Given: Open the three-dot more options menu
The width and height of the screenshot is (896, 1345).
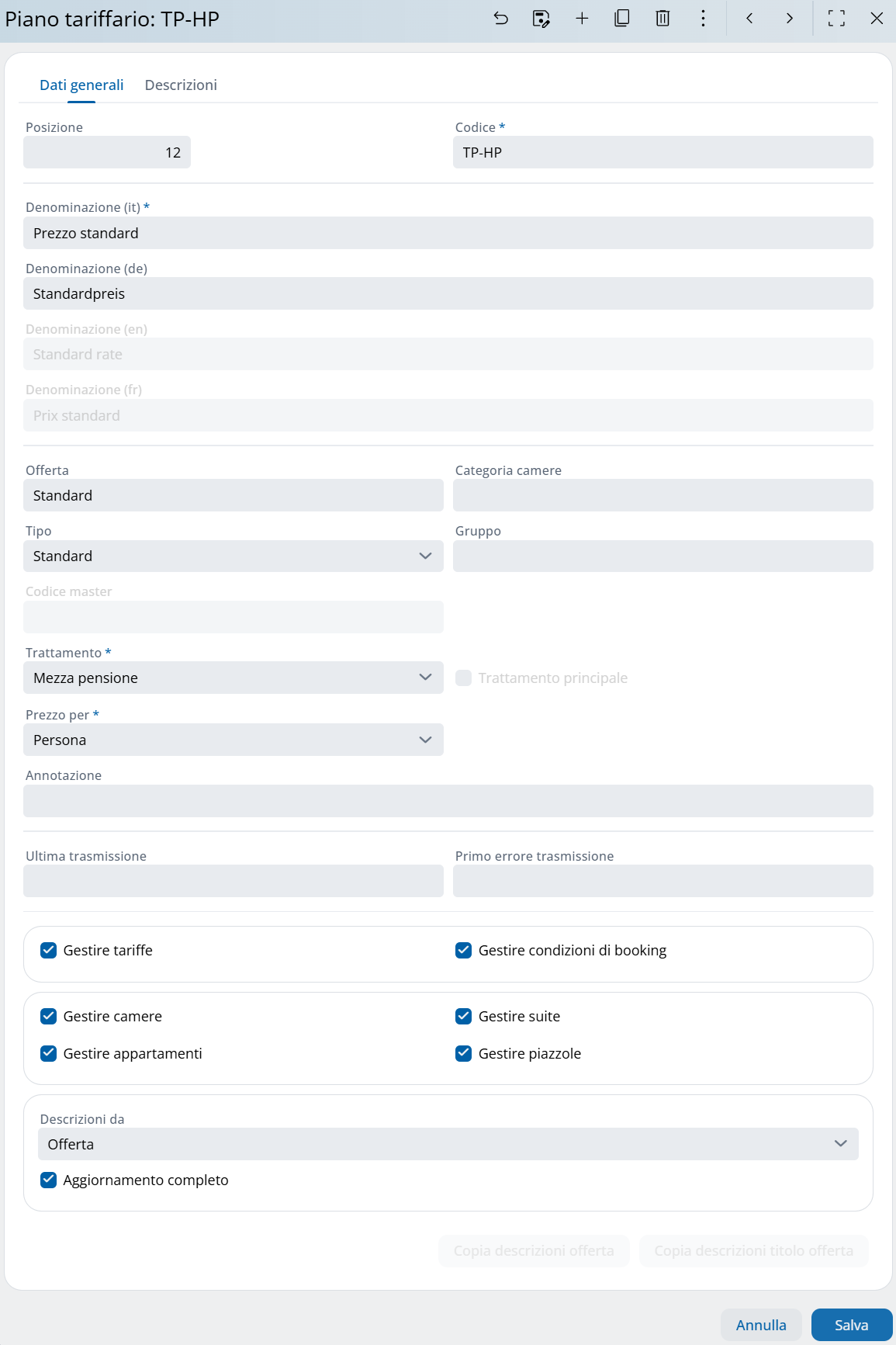Looking at the screenshot, I should click(703, 19).
